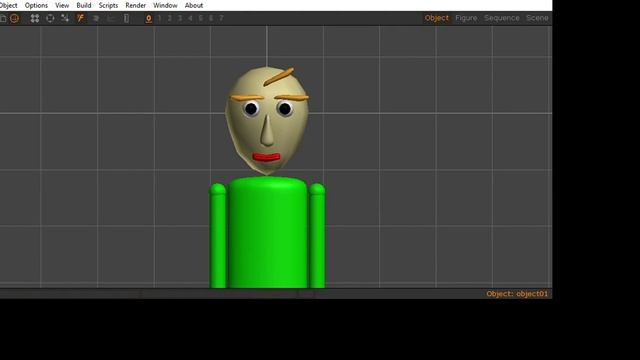
Task: Select layer number 3
Action: point(180,18)
